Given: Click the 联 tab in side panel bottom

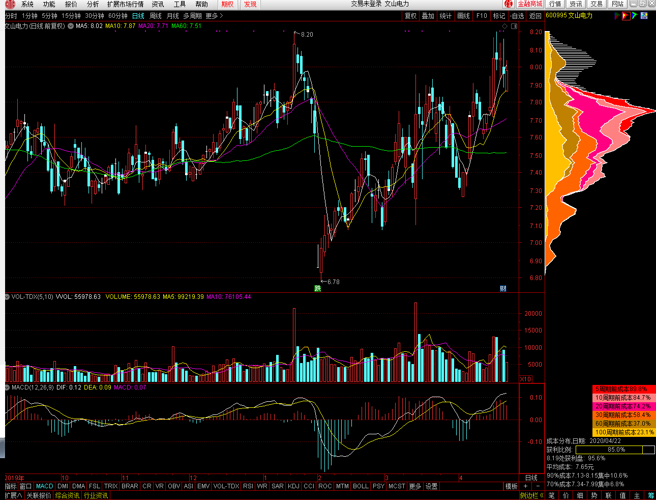Looking at the screenshot, I should tap(608, 496).
